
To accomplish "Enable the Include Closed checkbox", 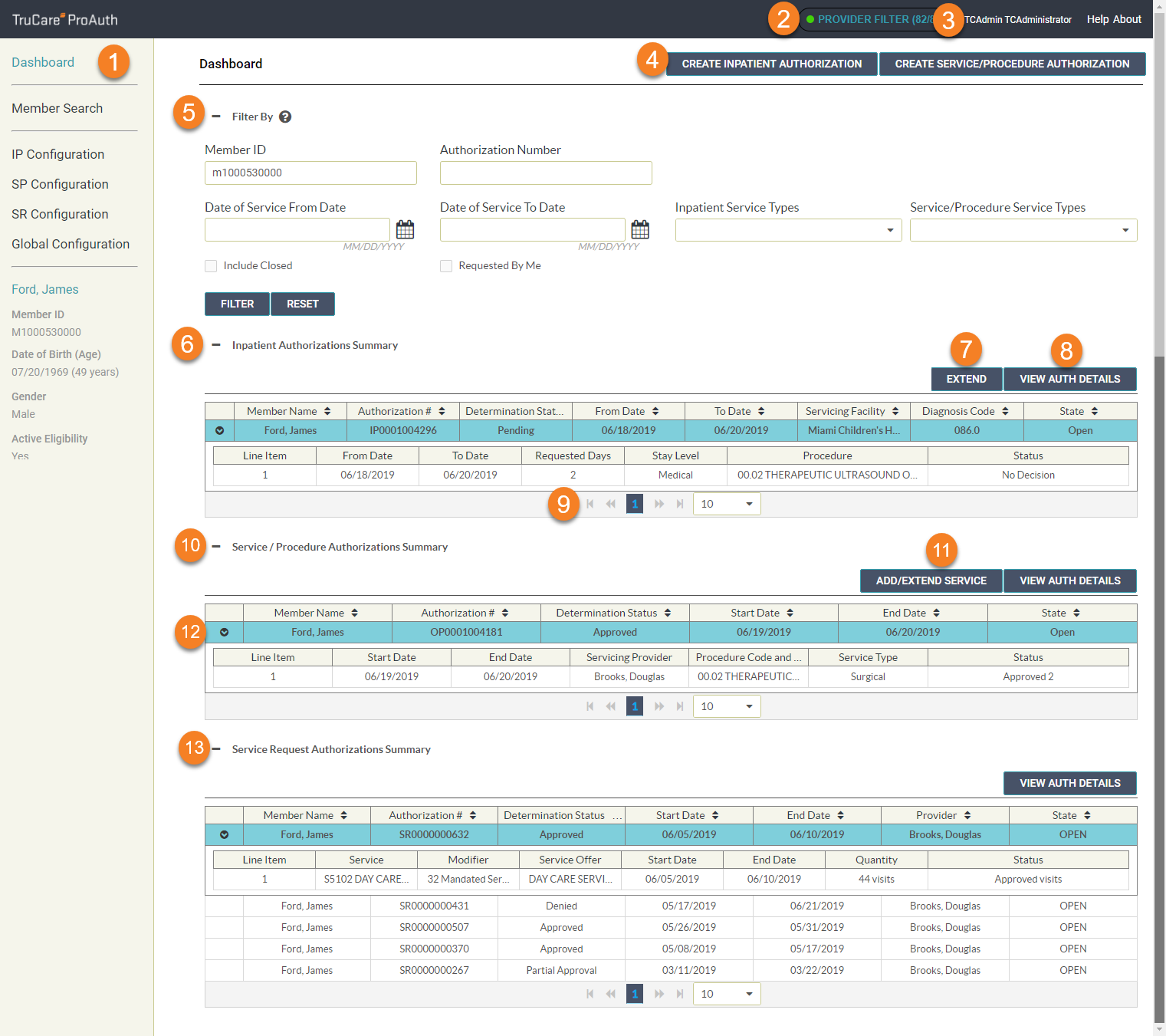I will coord(211,266).
